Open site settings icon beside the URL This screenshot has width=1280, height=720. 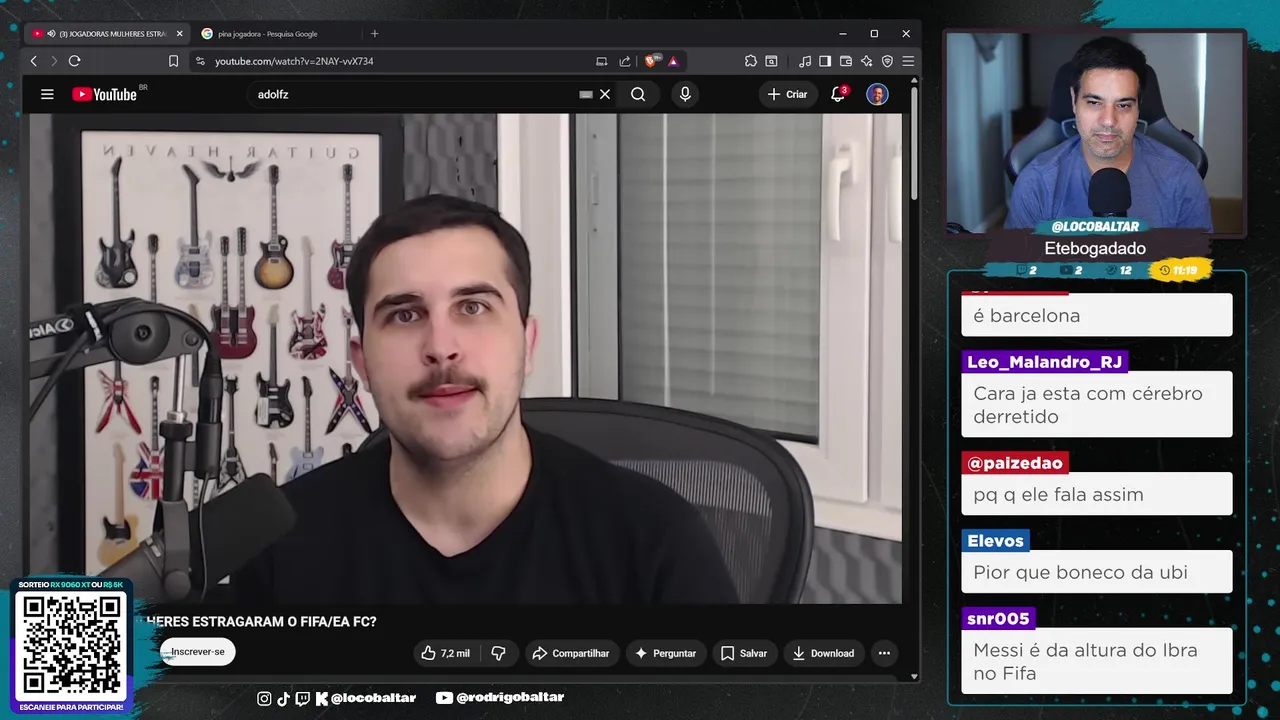click(x=200, y=61)
